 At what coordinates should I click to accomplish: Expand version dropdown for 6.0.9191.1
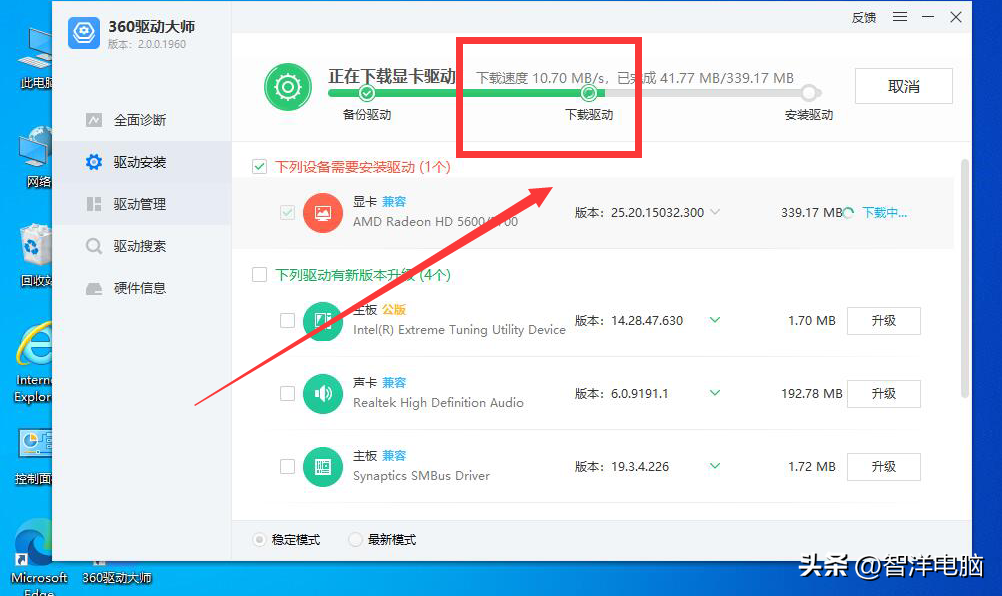(714, 393)
